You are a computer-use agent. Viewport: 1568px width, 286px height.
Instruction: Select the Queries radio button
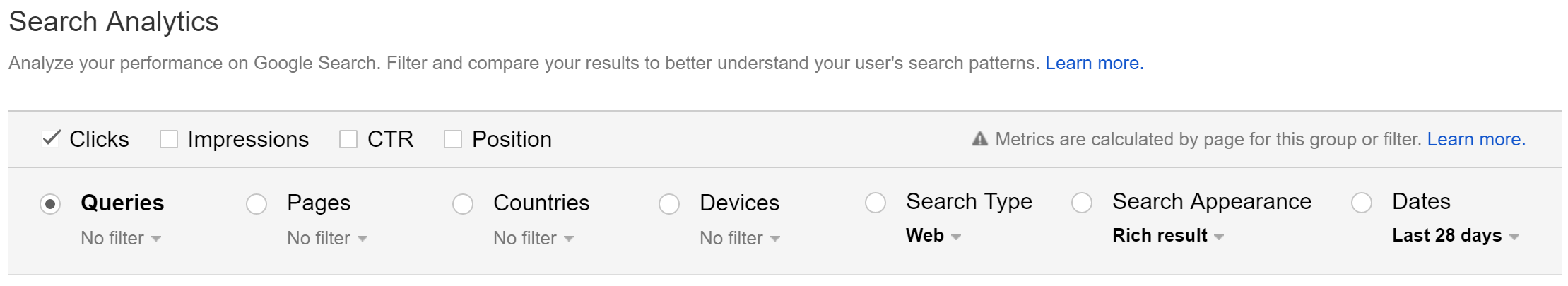coord(50,204)
